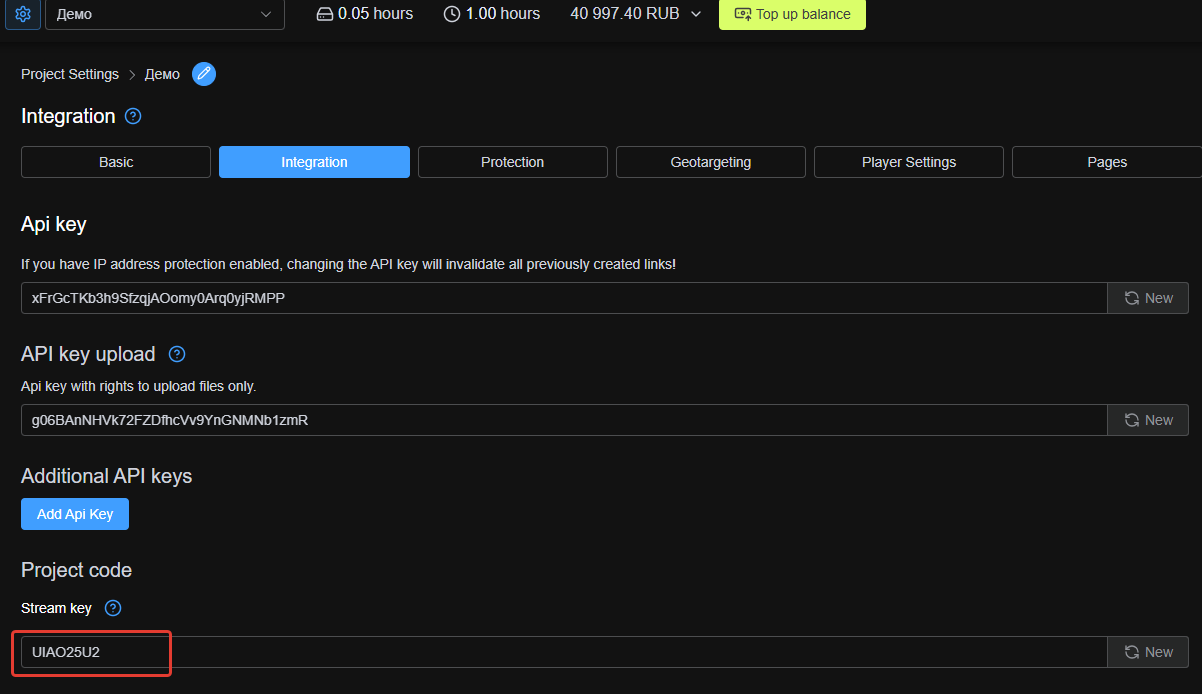
Task: Open the settings gear icon
Action: pyautogui.click(x=23, y=14)
